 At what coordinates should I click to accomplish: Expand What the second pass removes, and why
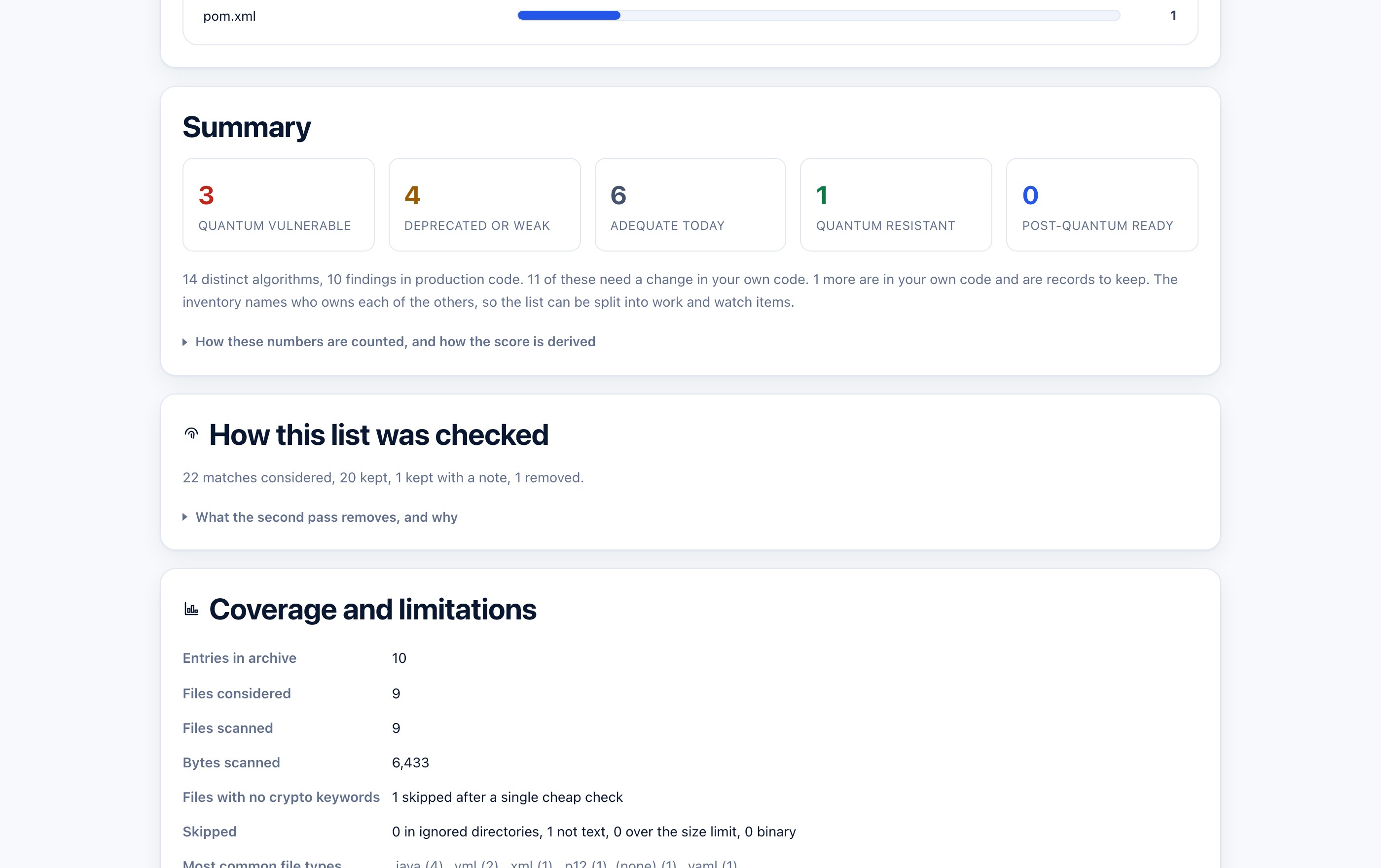[x=320, y=517]
